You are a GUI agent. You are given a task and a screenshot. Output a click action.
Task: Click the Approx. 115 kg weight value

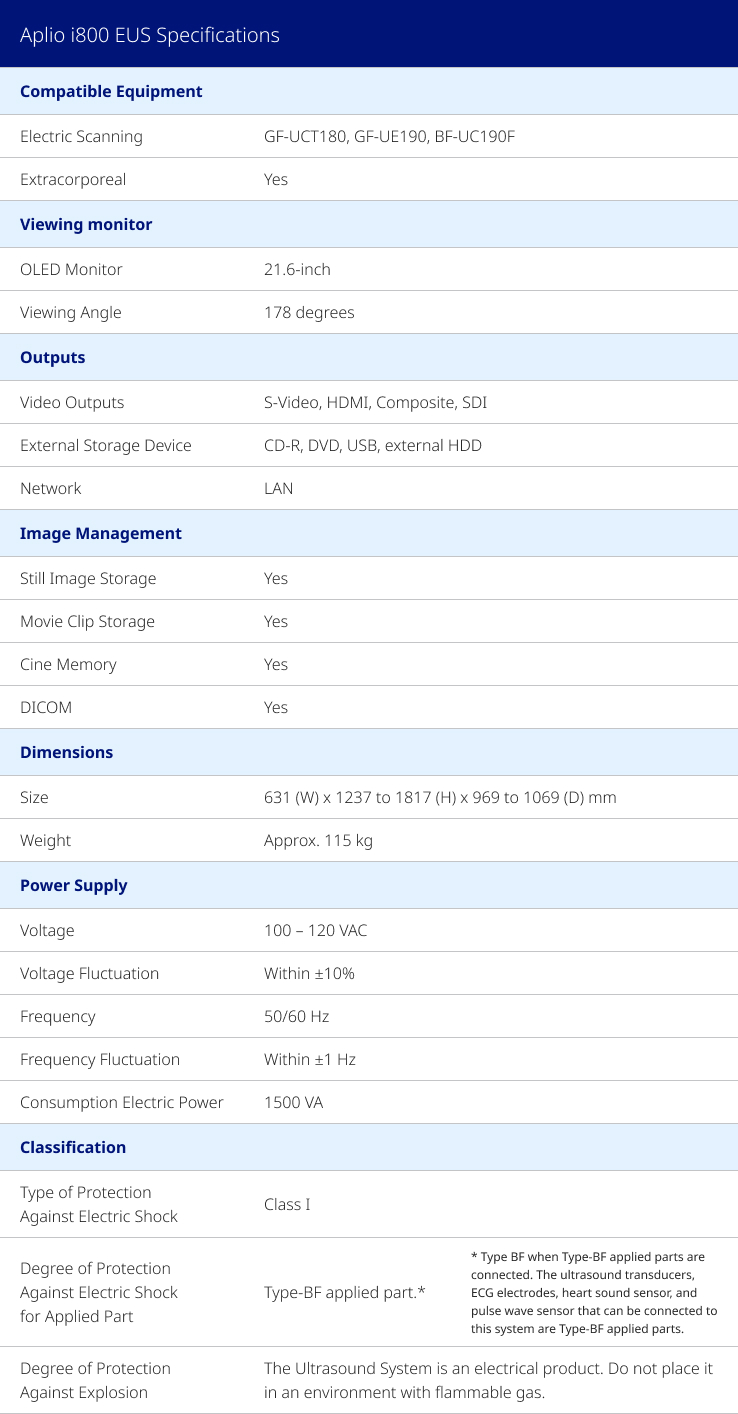(x=318, y=840)
